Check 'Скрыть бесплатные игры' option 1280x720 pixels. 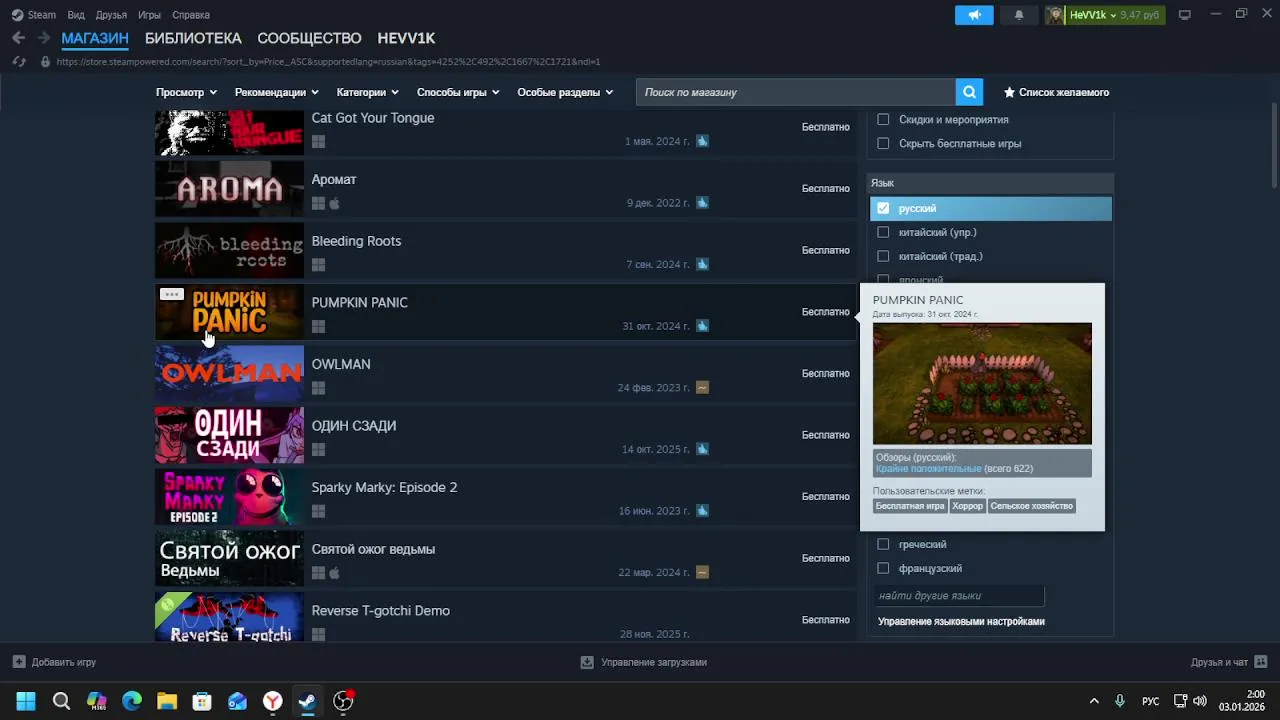click(x=883, y=143)
